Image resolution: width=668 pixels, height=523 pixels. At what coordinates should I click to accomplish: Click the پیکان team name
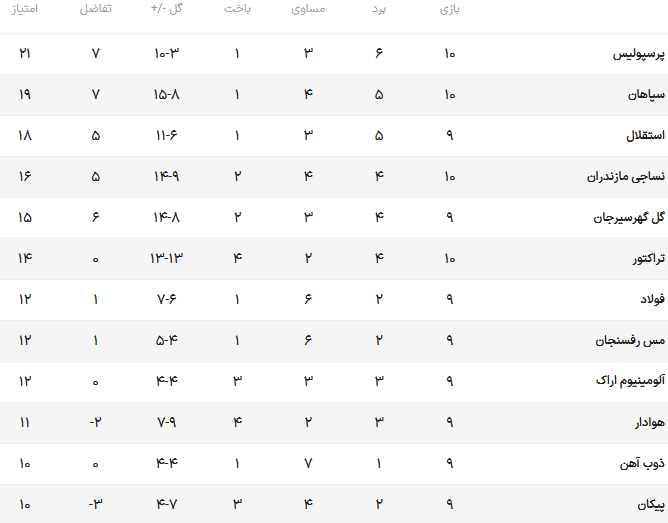click(x=651, y=505)
